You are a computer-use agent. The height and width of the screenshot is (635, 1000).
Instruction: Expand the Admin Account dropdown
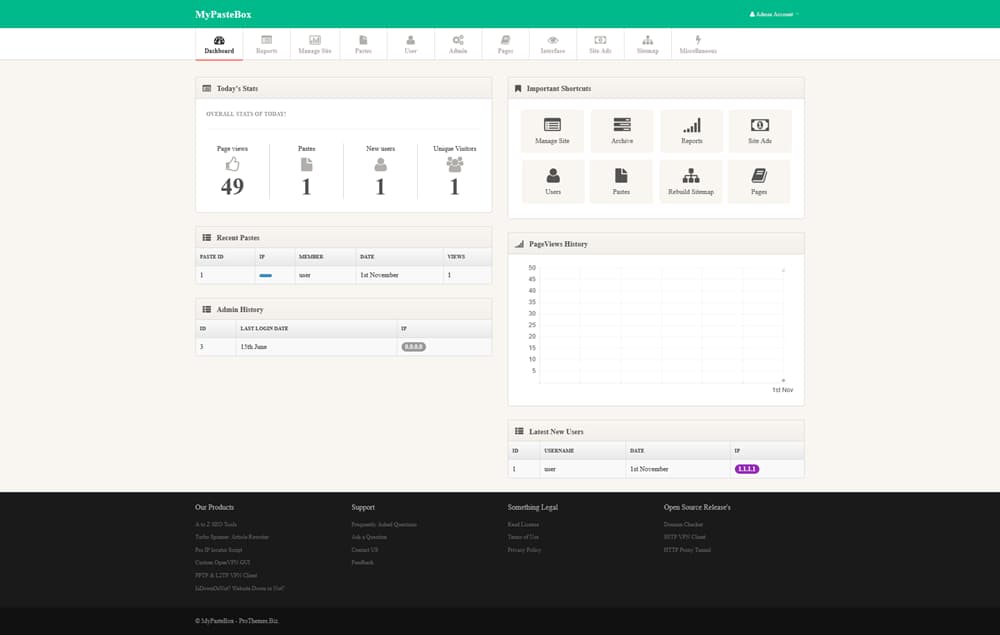tap(774, 14)
